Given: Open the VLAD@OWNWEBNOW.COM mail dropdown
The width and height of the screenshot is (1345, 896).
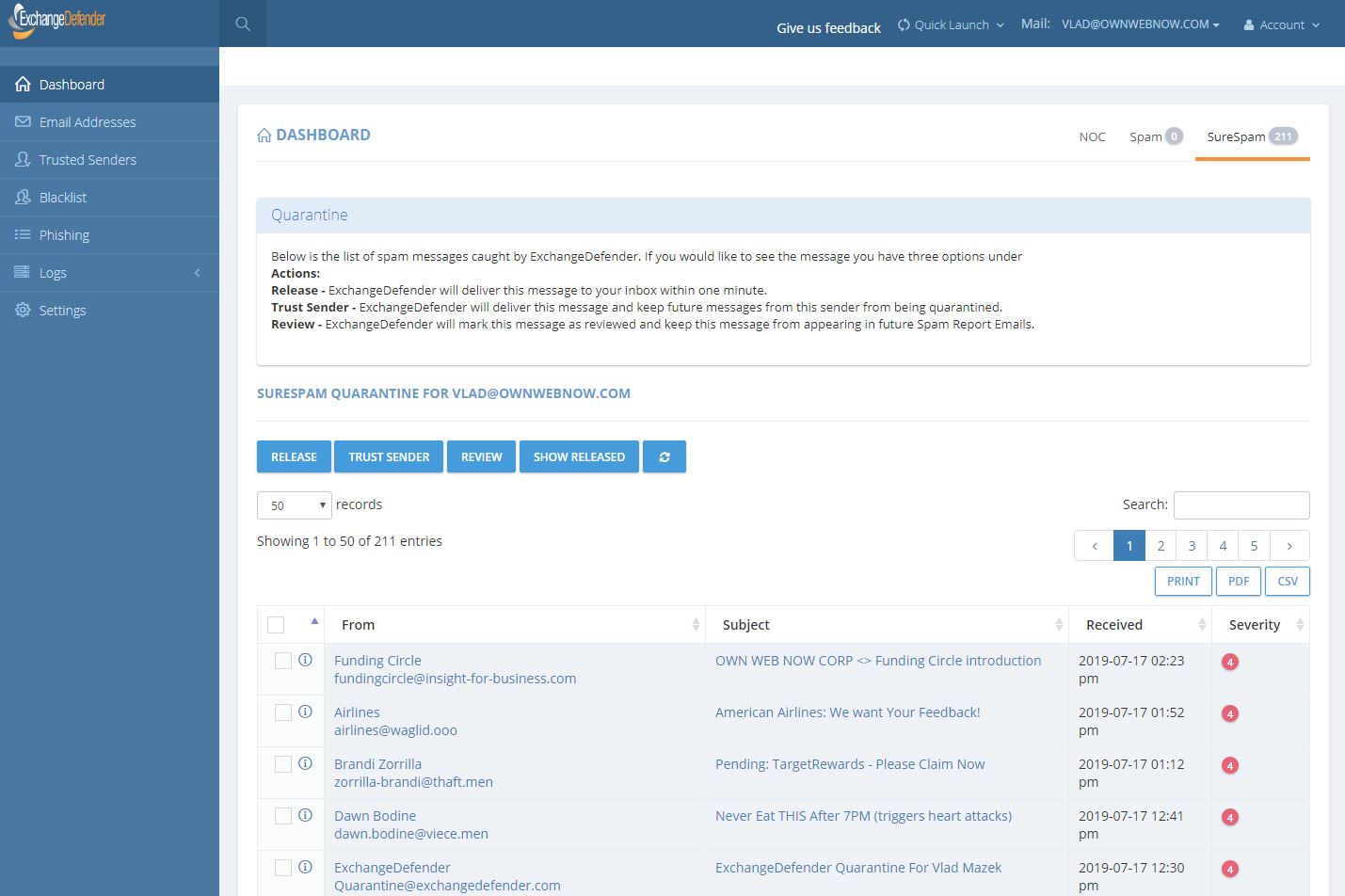Looking at the screenshot, I should (1140, 24).
